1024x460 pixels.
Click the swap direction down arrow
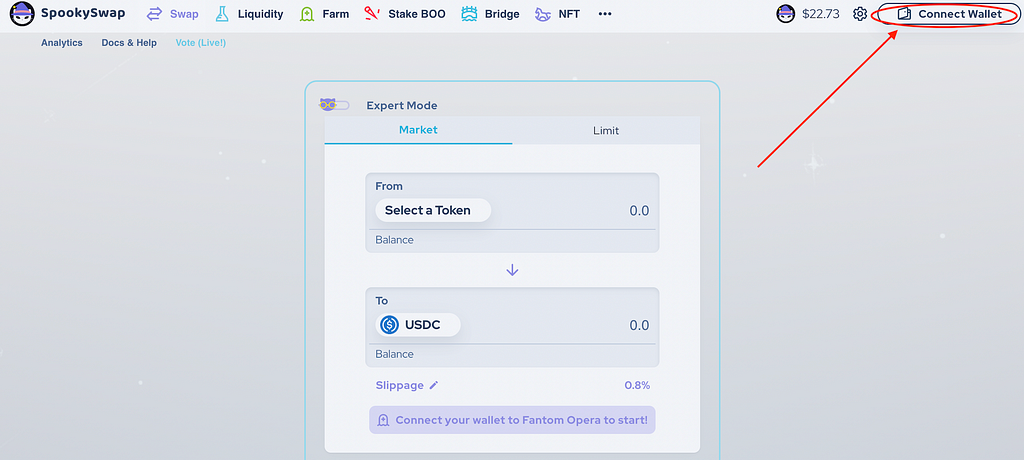point(512,270)
